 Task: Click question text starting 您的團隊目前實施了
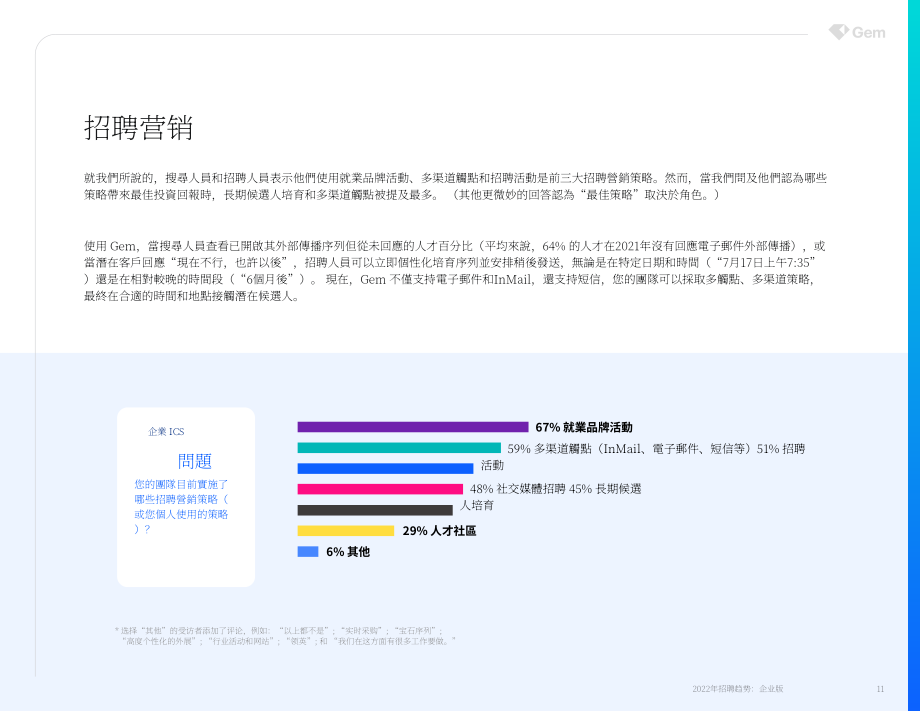coord(181,506)
